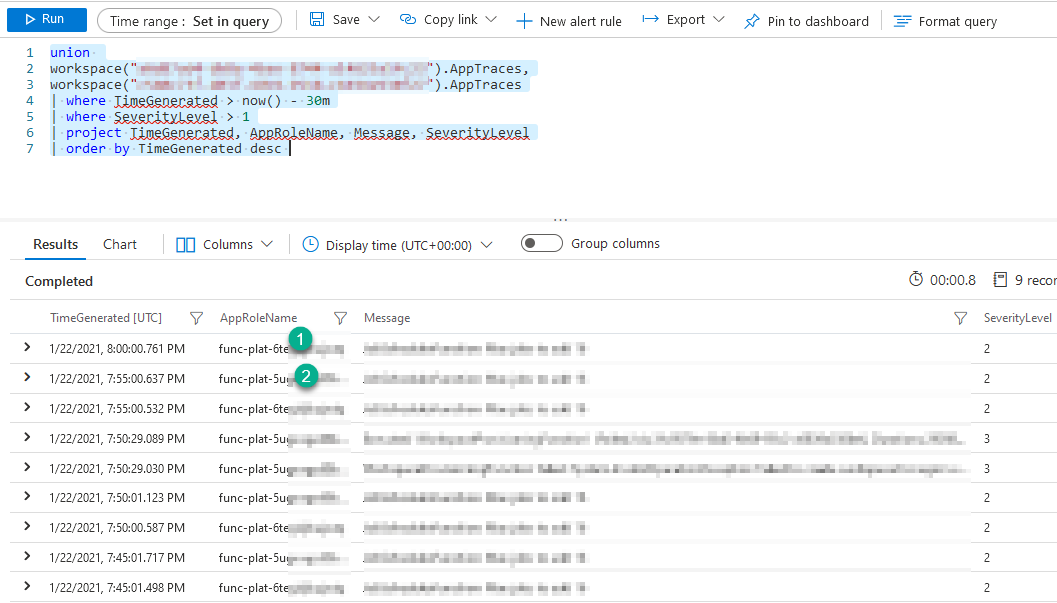The height and width of the screenshot is (603, 1057).
Task: Click Pin to dashboard
Action: coord(806,20)
